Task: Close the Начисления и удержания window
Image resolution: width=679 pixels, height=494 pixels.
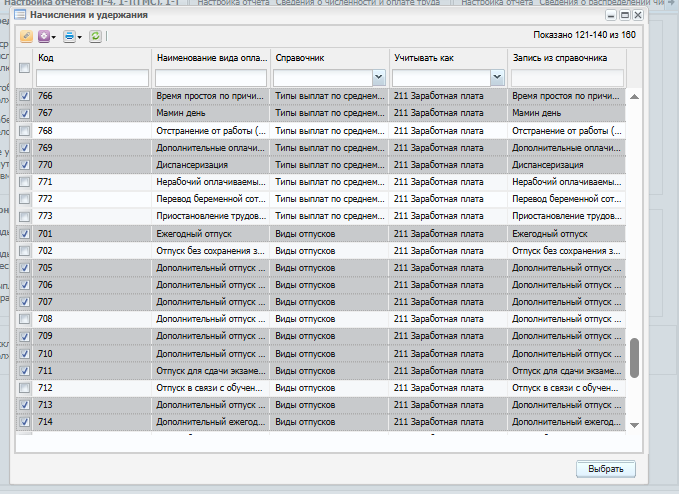Action: coord(638,15)
